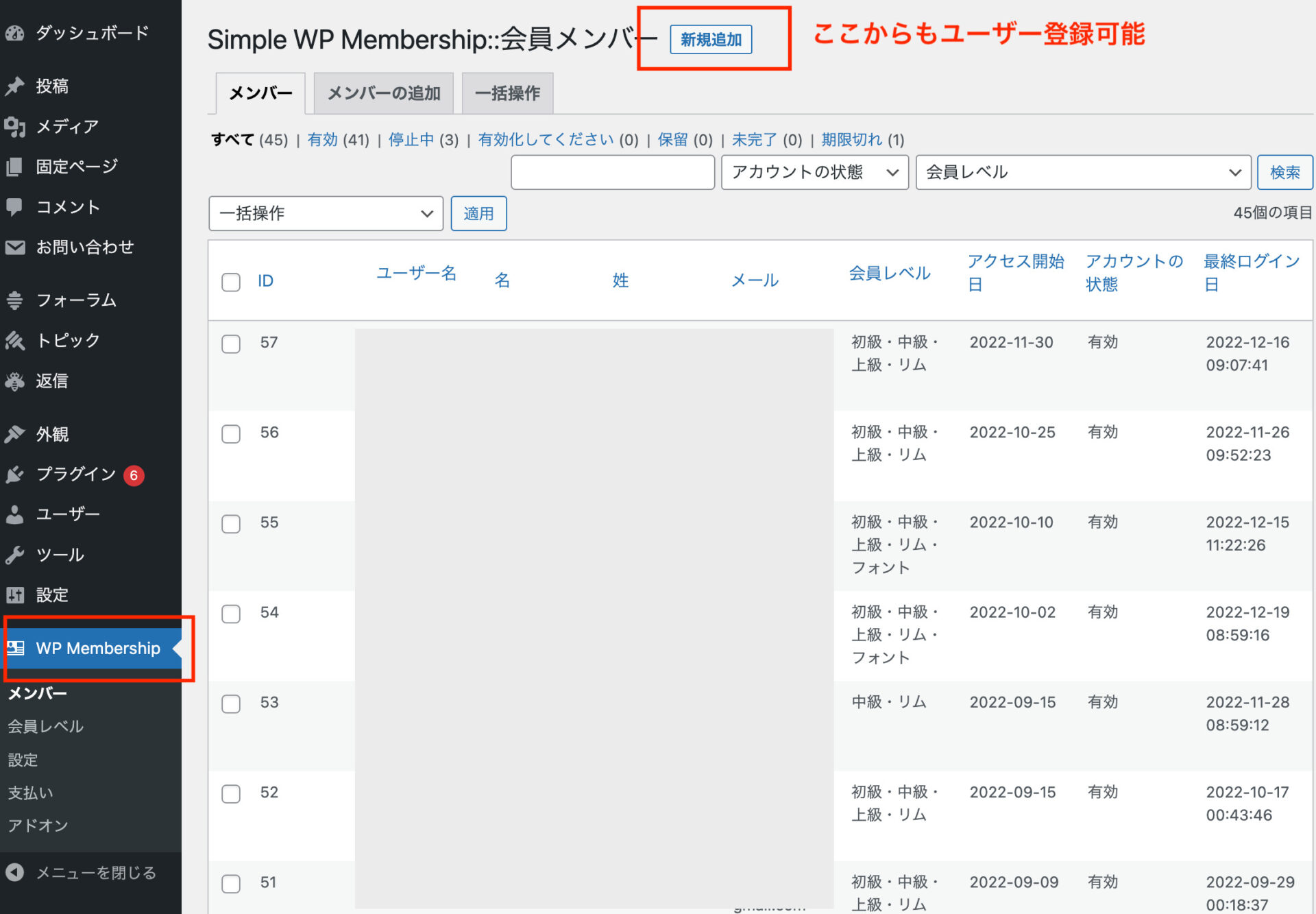This screenshot has height=914, width=1316.
Task: Sort by 最終ログイン日 column header
Action: tap(1252, 273)
